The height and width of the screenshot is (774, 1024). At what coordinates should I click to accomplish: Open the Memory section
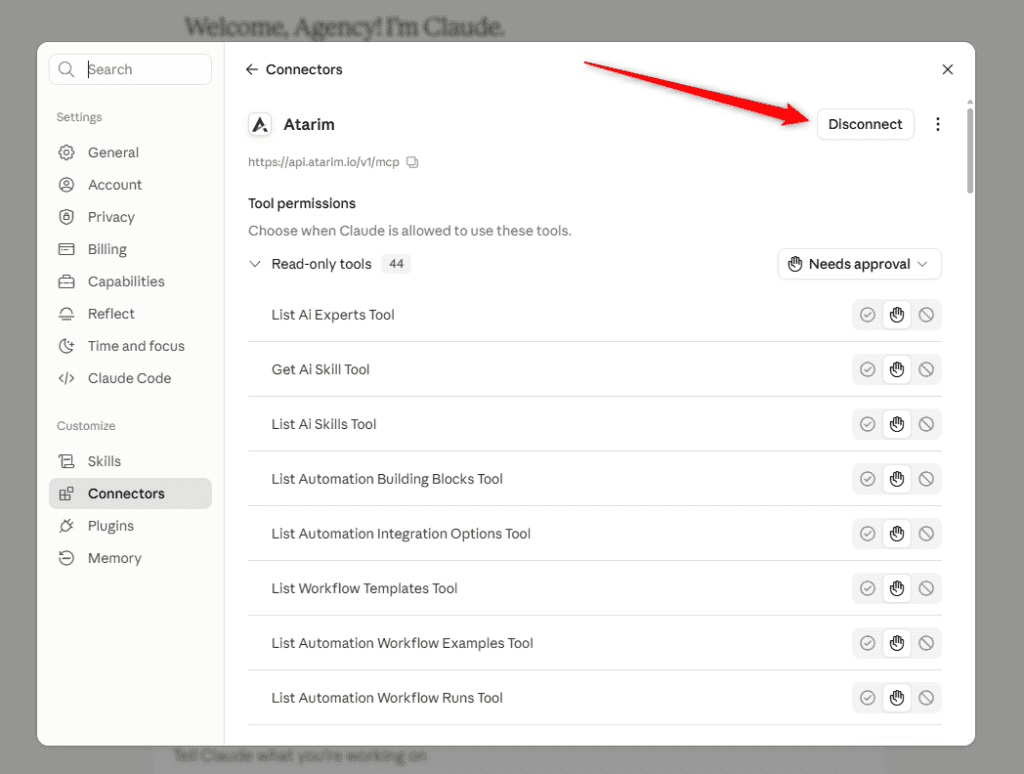(x=130, y=558)
